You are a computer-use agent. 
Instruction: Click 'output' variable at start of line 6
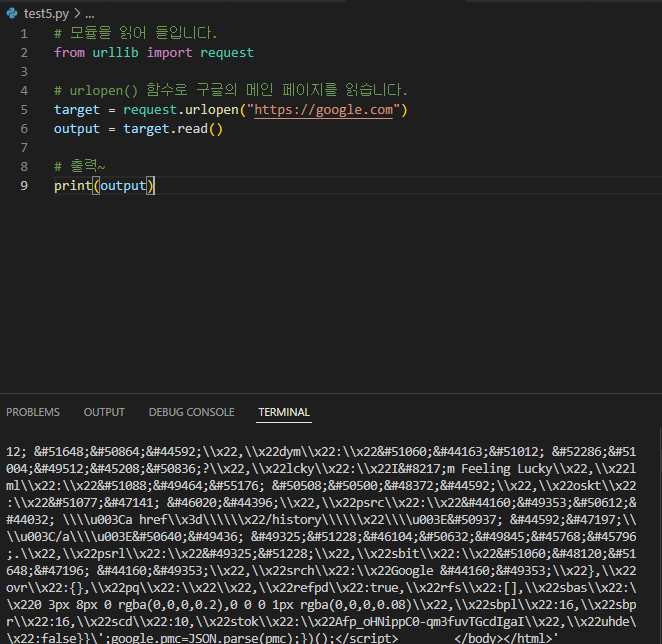coord(77,129)
